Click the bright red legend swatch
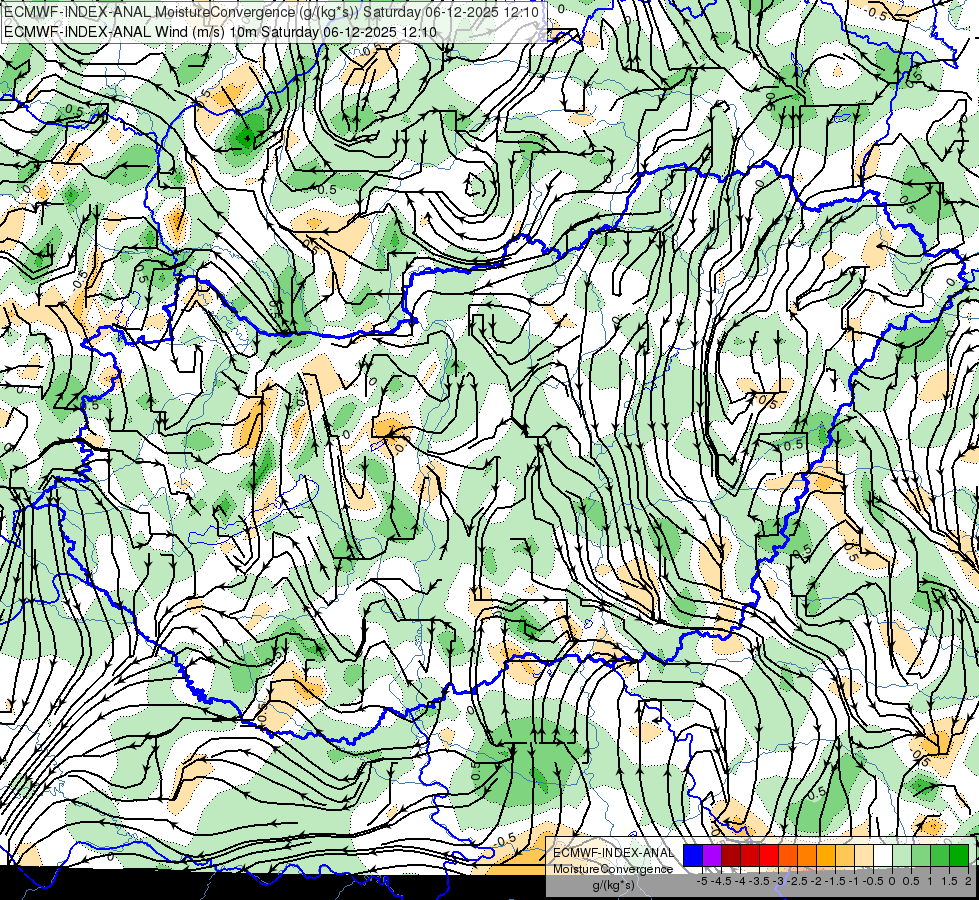The height and width of the screenshot is (900, 979). 769,855
